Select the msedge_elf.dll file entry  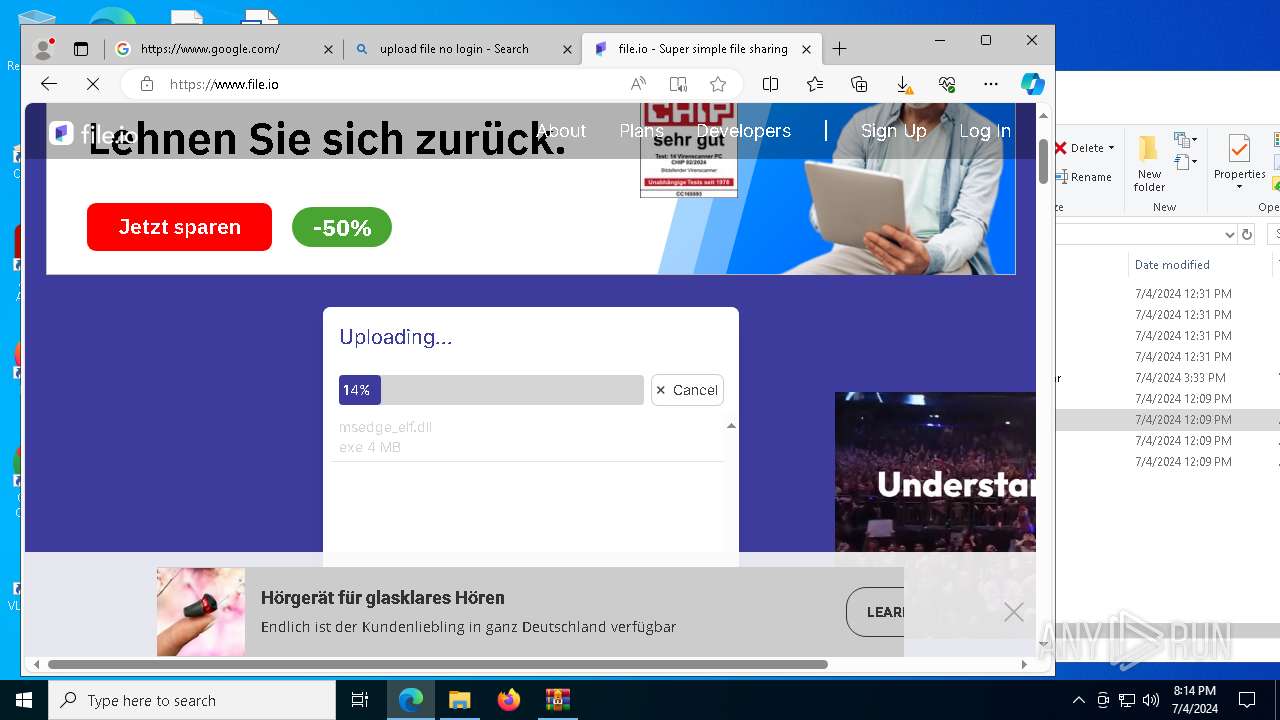(528, 437)
